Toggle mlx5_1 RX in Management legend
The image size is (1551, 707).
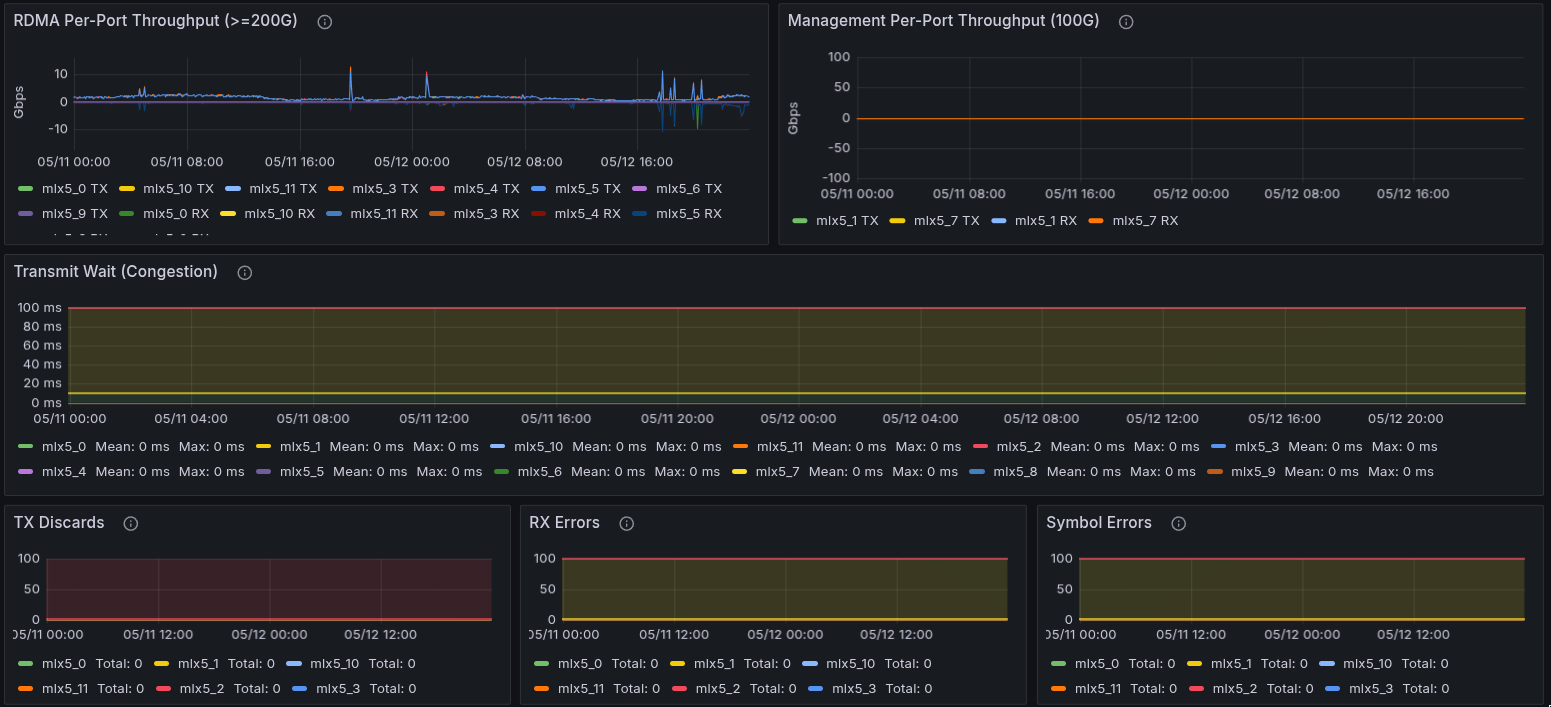(1046, 220)
